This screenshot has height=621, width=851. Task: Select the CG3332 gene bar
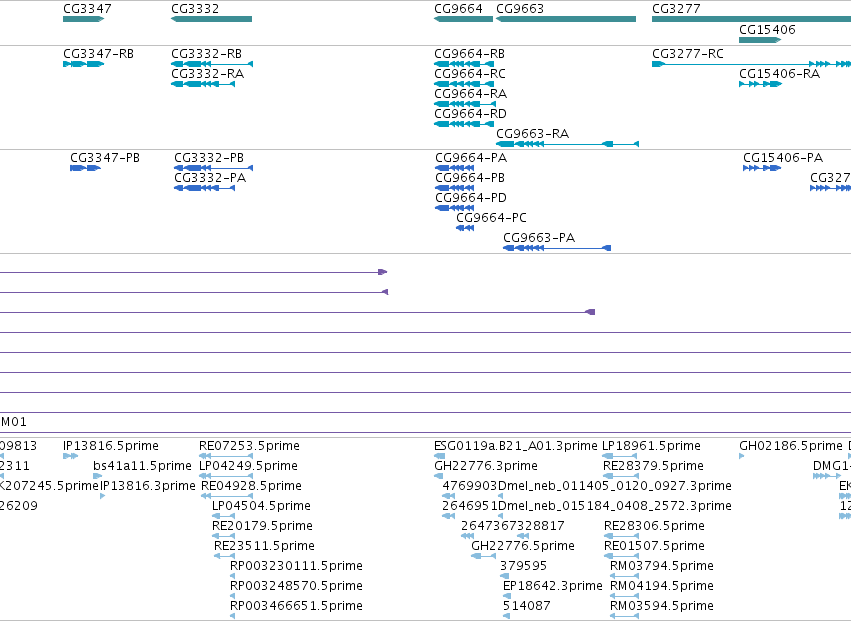(x=211, y=19)
